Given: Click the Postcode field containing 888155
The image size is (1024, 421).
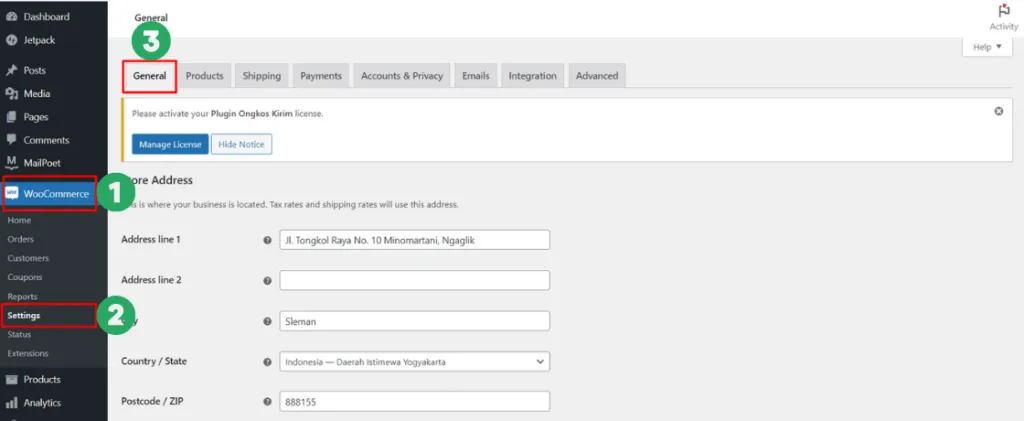Looking at the screenshot, I should tap(415, 401).
